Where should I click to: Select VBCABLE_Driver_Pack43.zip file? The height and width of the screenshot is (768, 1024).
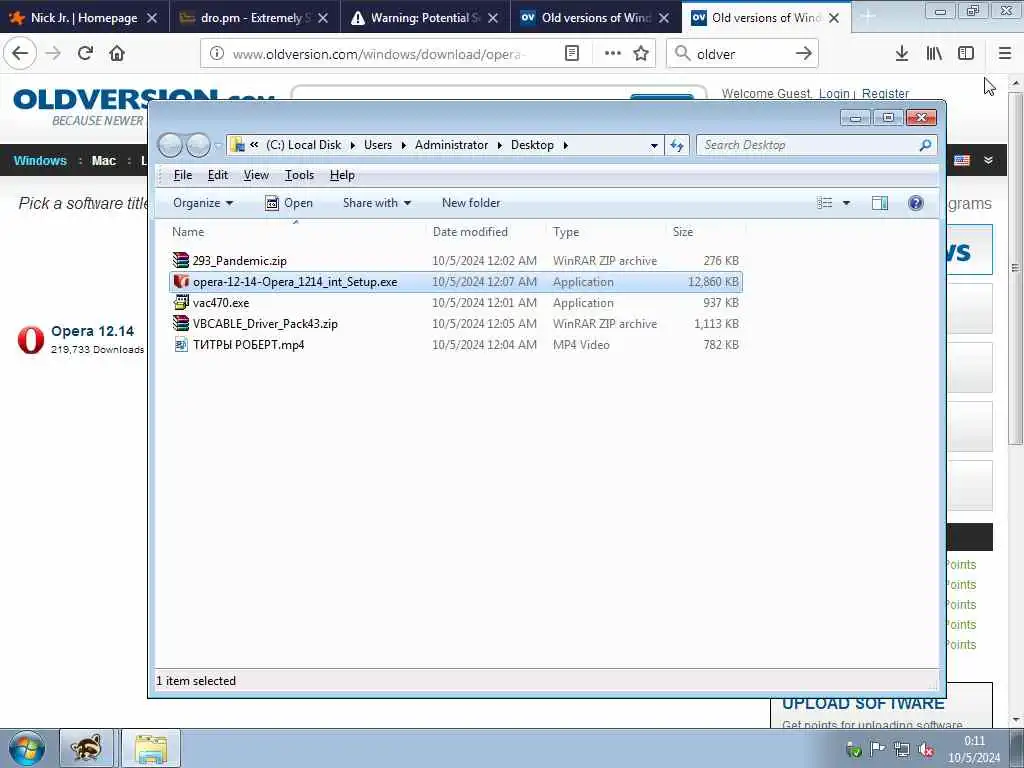coord(455,323)
